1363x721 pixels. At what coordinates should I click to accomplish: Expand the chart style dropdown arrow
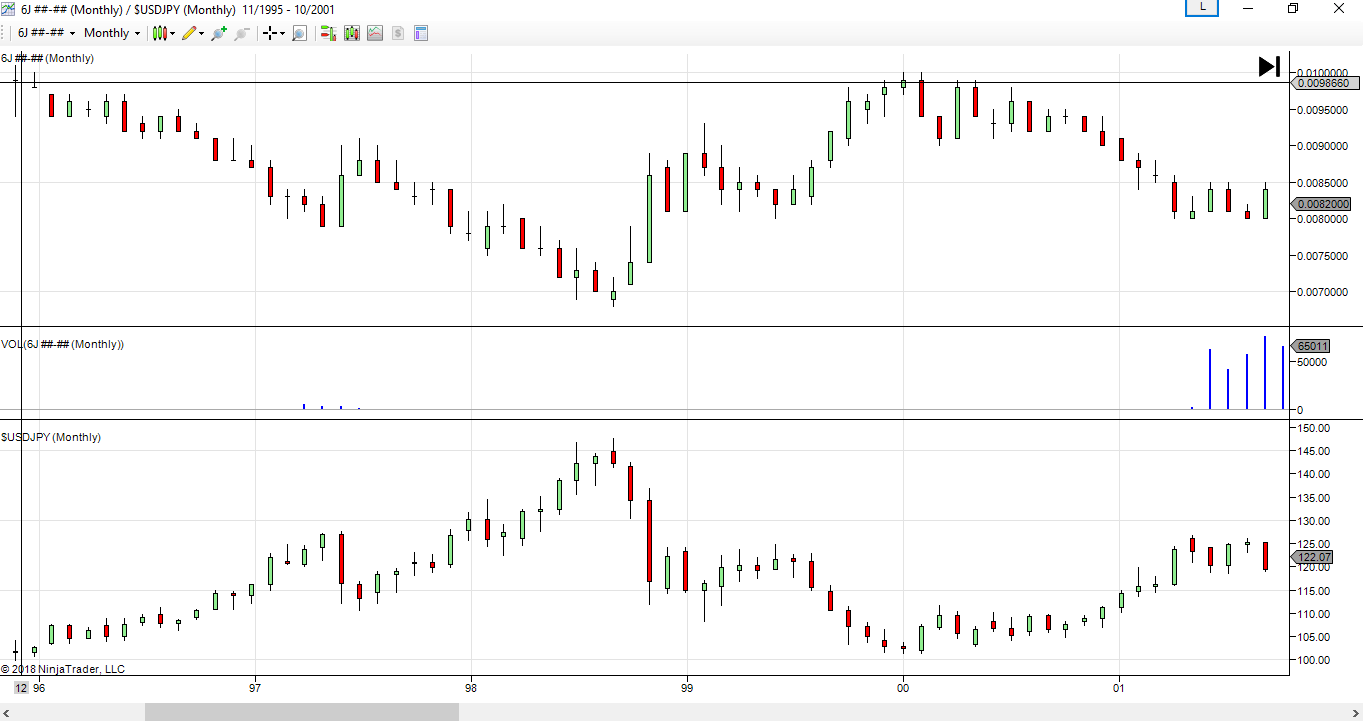tap(173, 33)
